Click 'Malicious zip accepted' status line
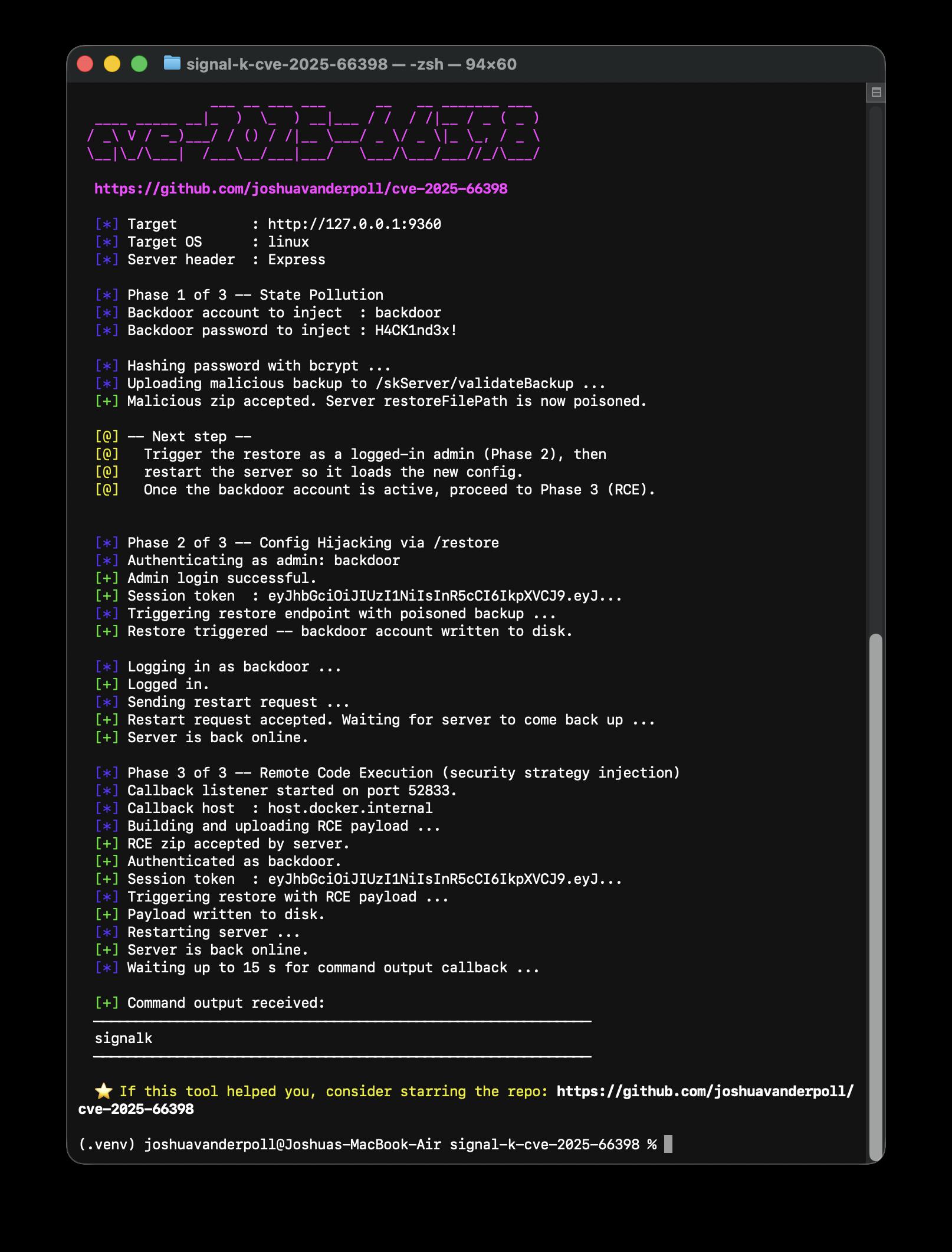The width and height of the screenshot is (952, 1252). 371,401
